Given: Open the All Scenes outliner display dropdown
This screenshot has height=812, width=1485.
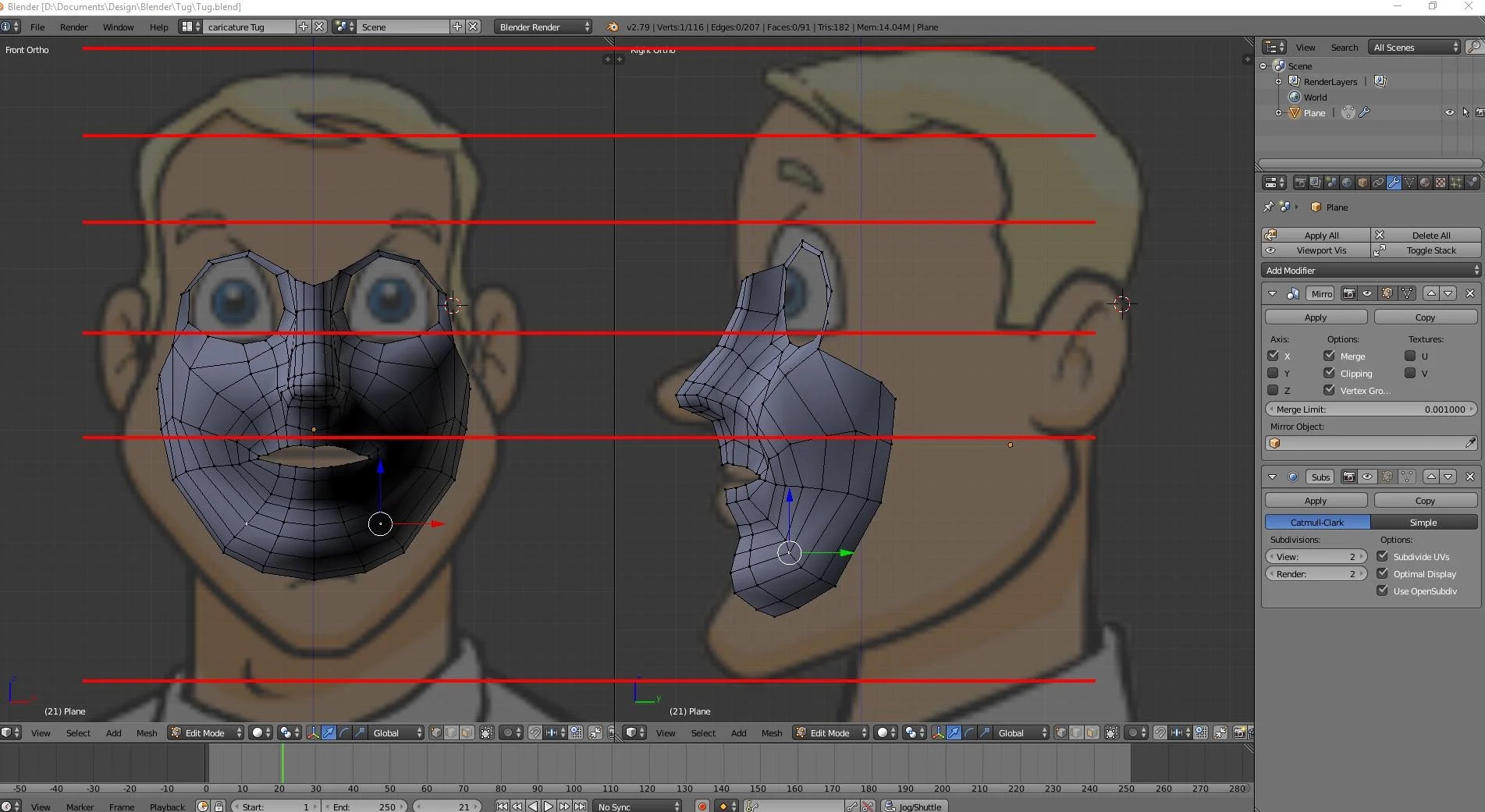Looking at the screenshot, I should [x=1414, y=47].
